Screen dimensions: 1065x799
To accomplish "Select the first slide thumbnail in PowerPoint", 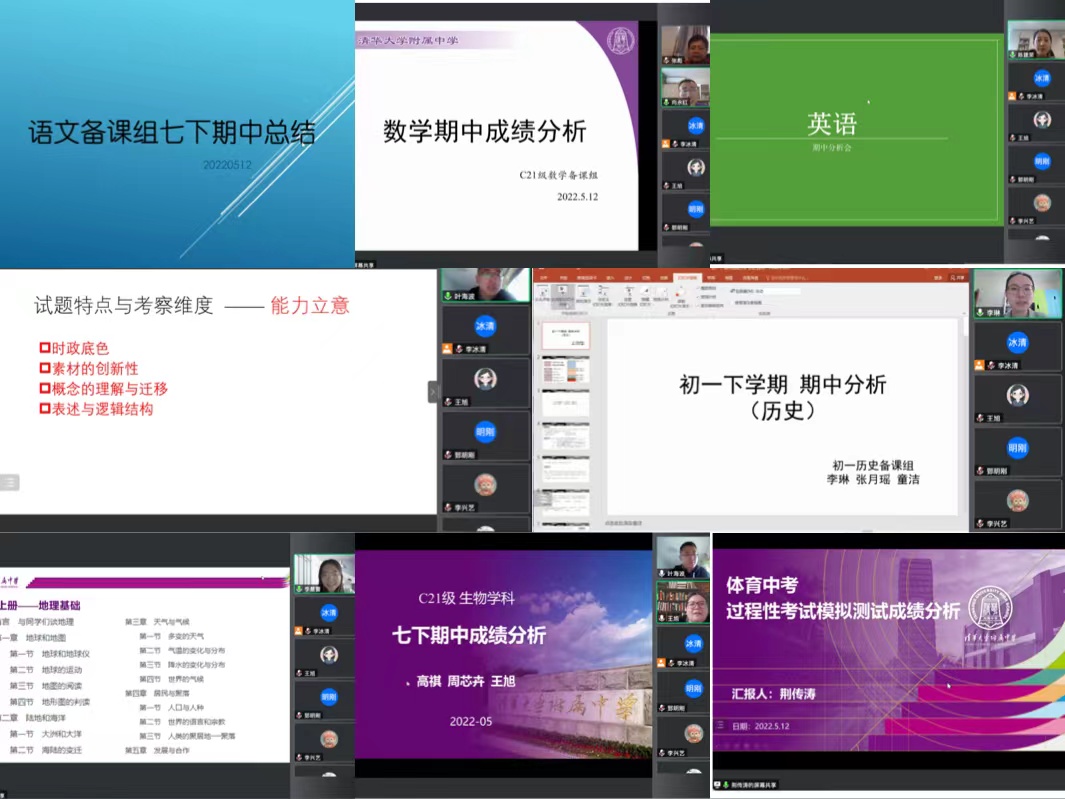I will point(566,336).
